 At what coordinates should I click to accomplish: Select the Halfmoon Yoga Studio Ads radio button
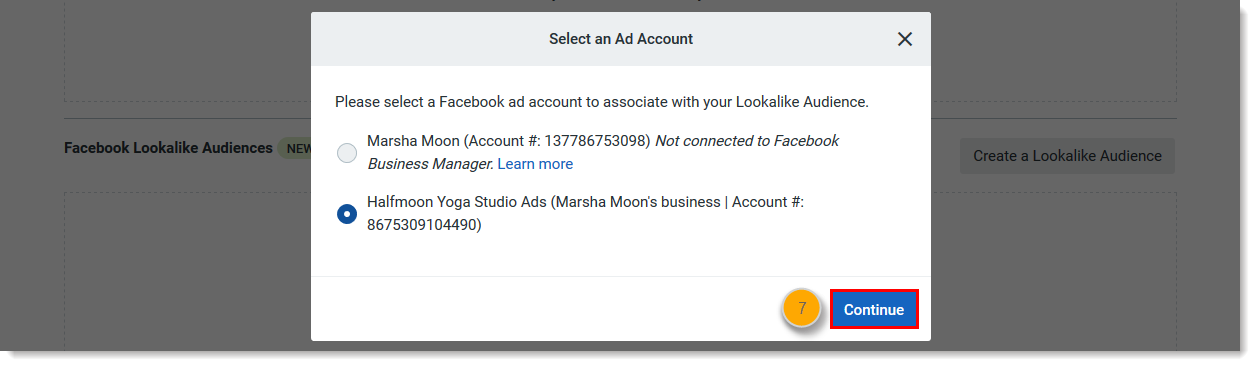[x=347, y=214]
